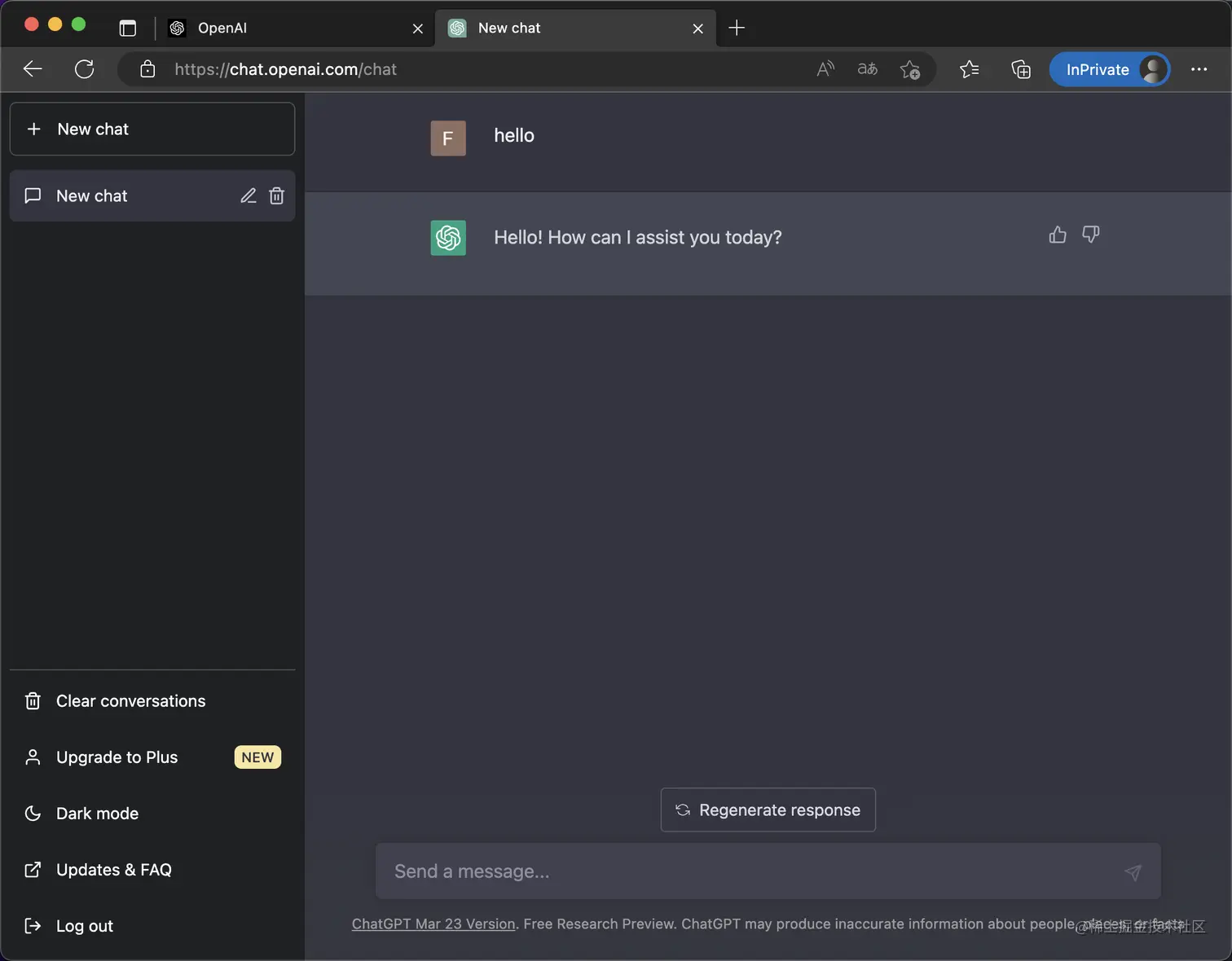Open ChatGPT Mar 23 Version link
This screenshot has width=1232, height=961.
(433, 924)
